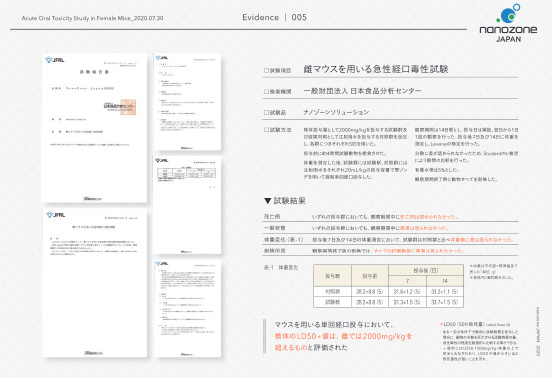Click the black triangle beside 試験結果

[x=268, y=201]
